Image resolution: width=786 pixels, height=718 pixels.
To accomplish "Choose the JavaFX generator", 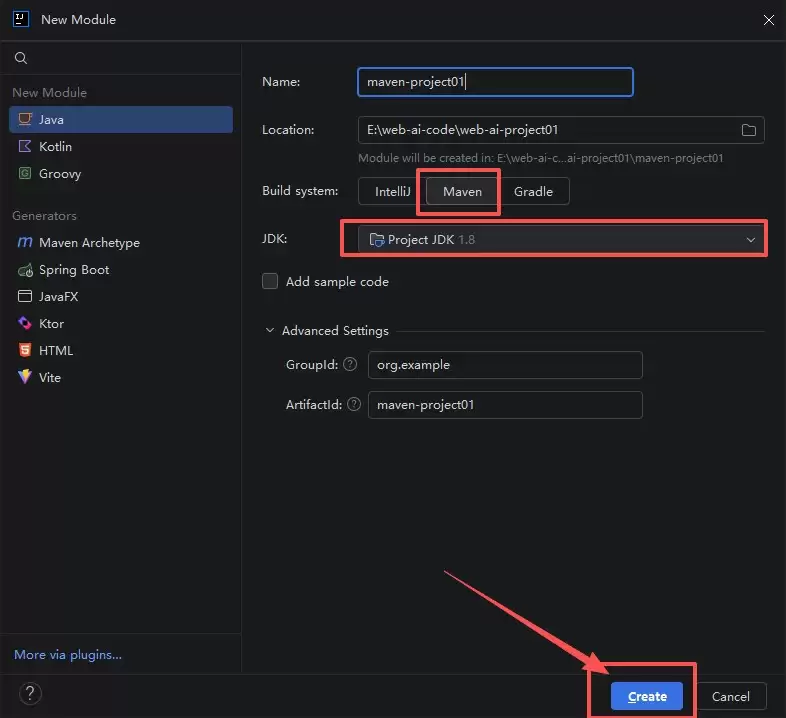I will coord(121,296).
